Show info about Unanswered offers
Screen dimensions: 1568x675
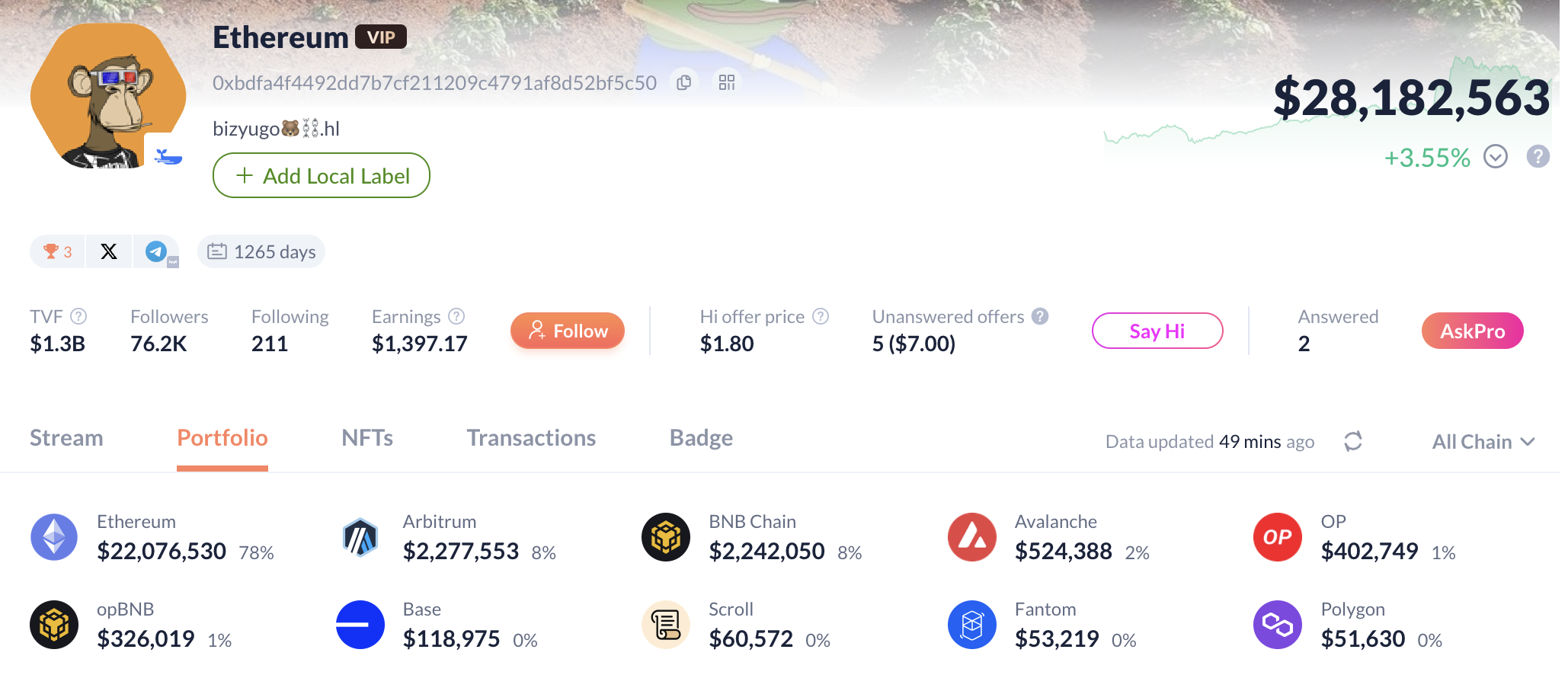coord(1040,316)
